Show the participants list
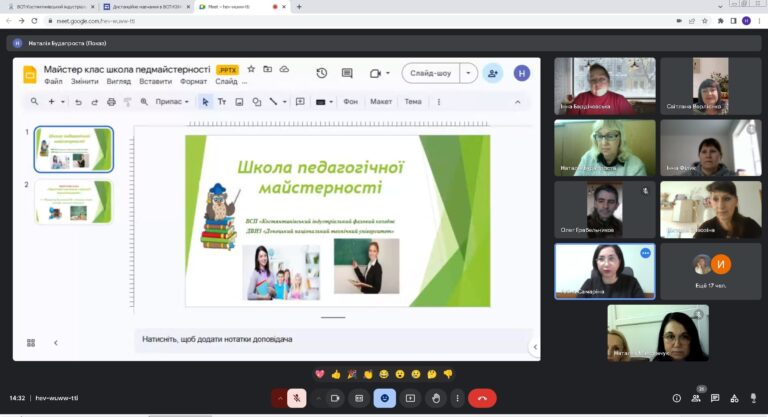The width and height of the screenshot is (768, 417). coord(696,398)
